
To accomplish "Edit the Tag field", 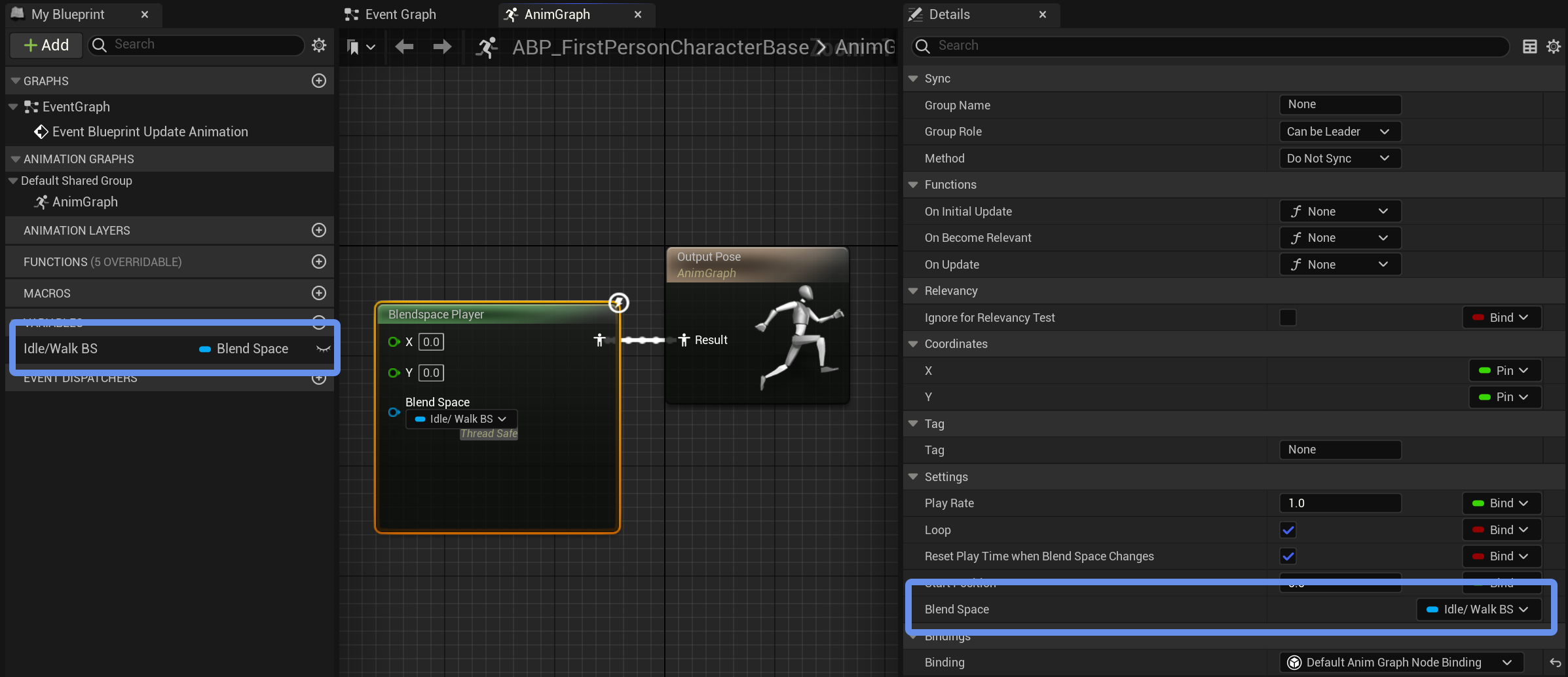I will pos(1340,450).
